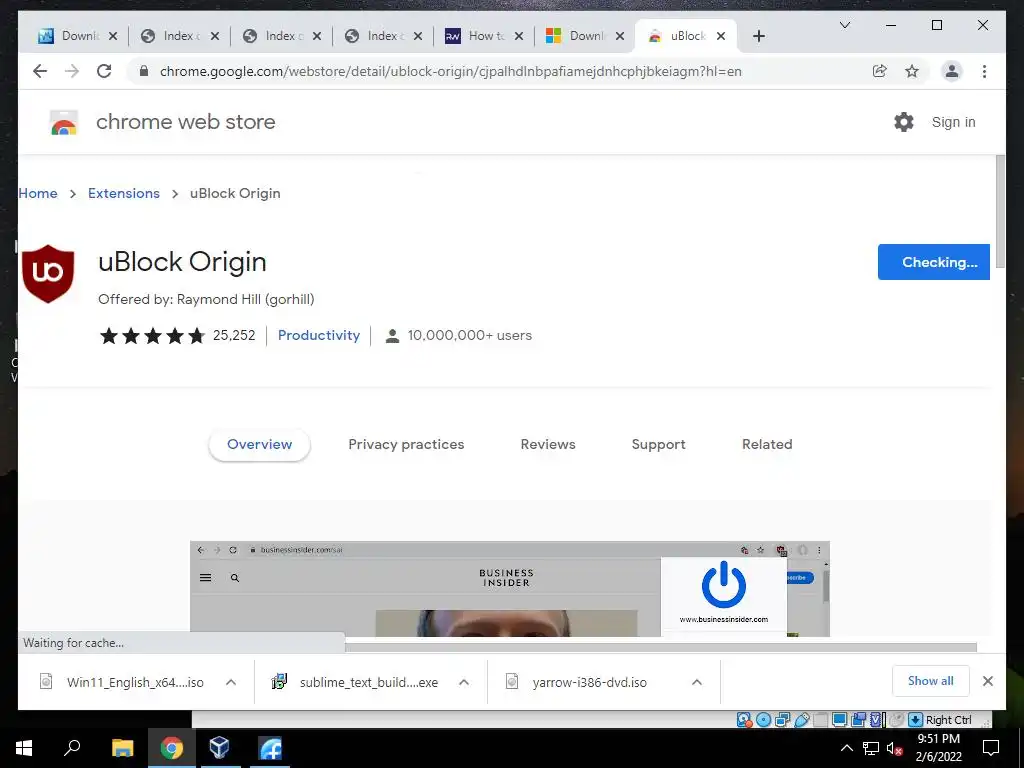
Task: Close the Microsoft Download tab
Action: (x=620, y=36)
